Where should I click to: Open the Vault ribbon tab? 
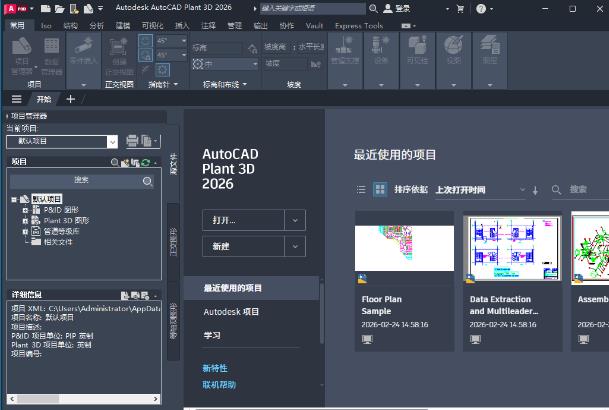pos(314,26)
